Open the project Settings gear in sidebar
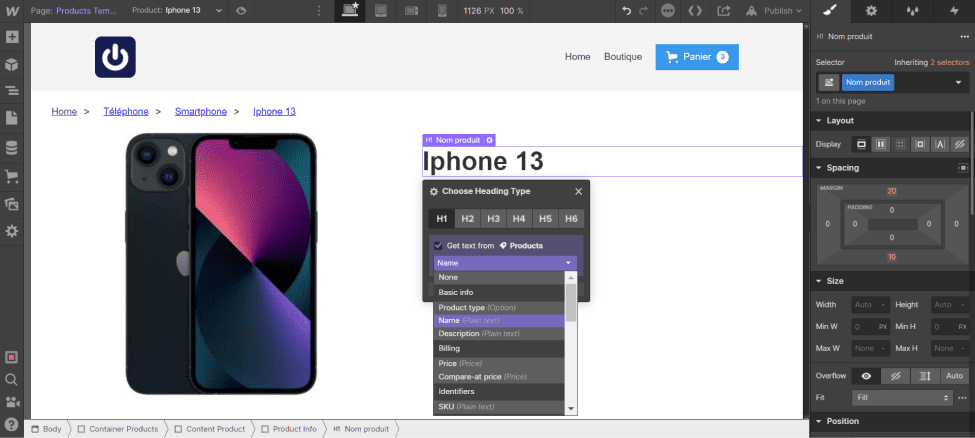The height and width of the screenshot is (438, 975). (11, 231)
